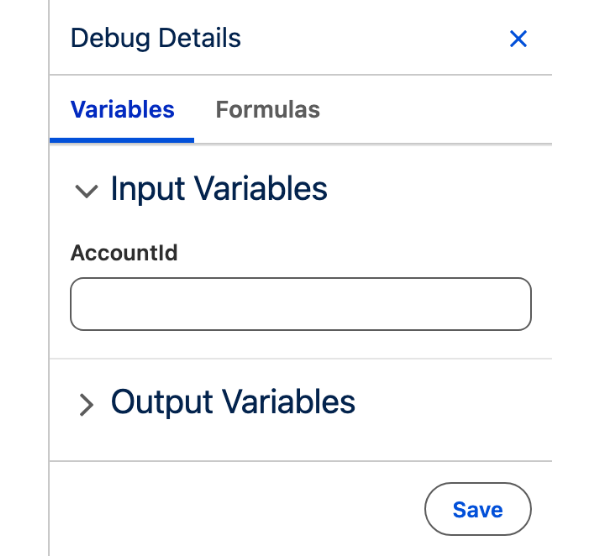Expand the Output Variables section chevron

click(x=86, y=404)
